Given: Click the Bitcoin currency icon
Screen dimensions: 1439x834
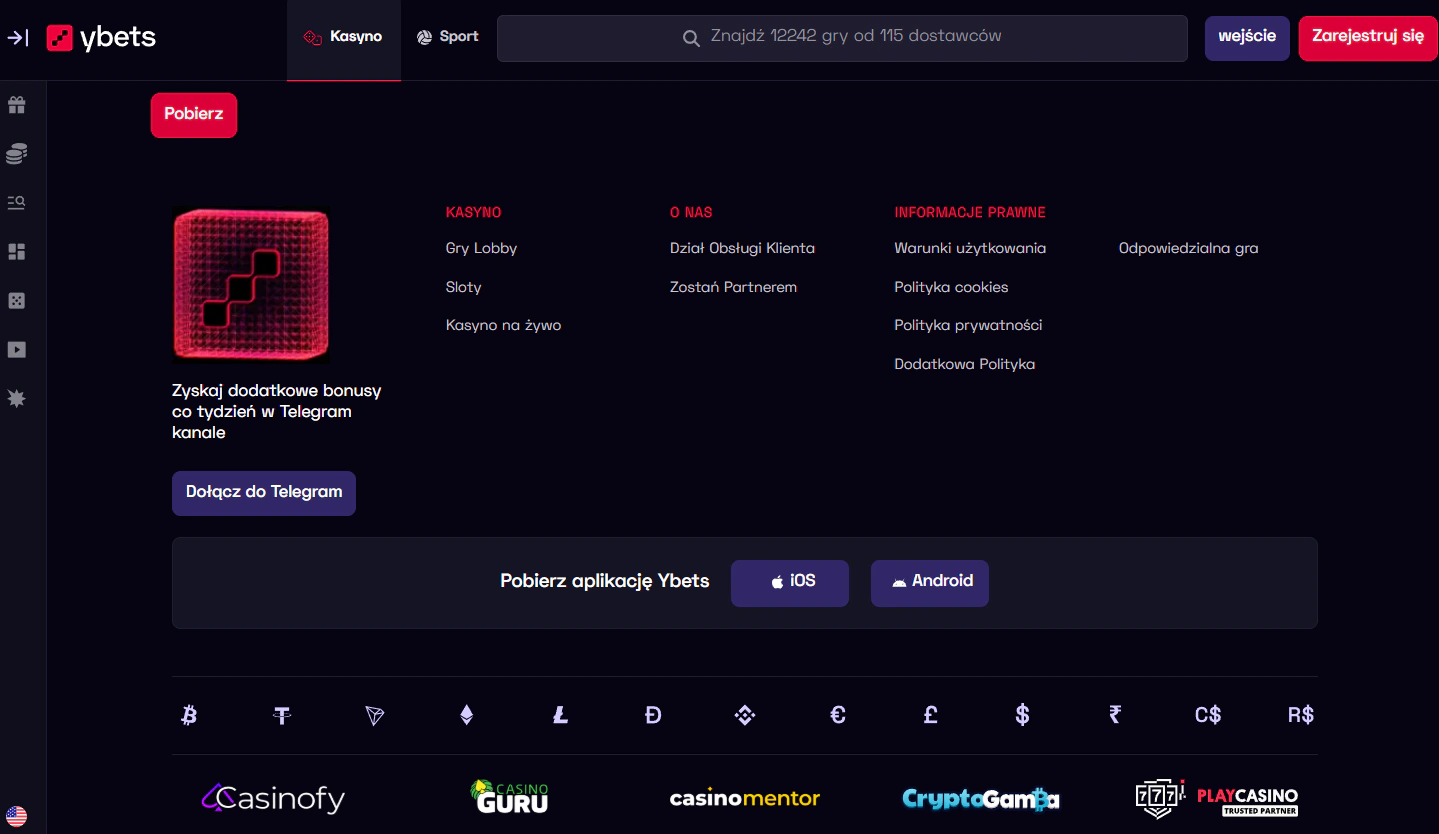Looking at the screenshot, I should tap(189, 715).
